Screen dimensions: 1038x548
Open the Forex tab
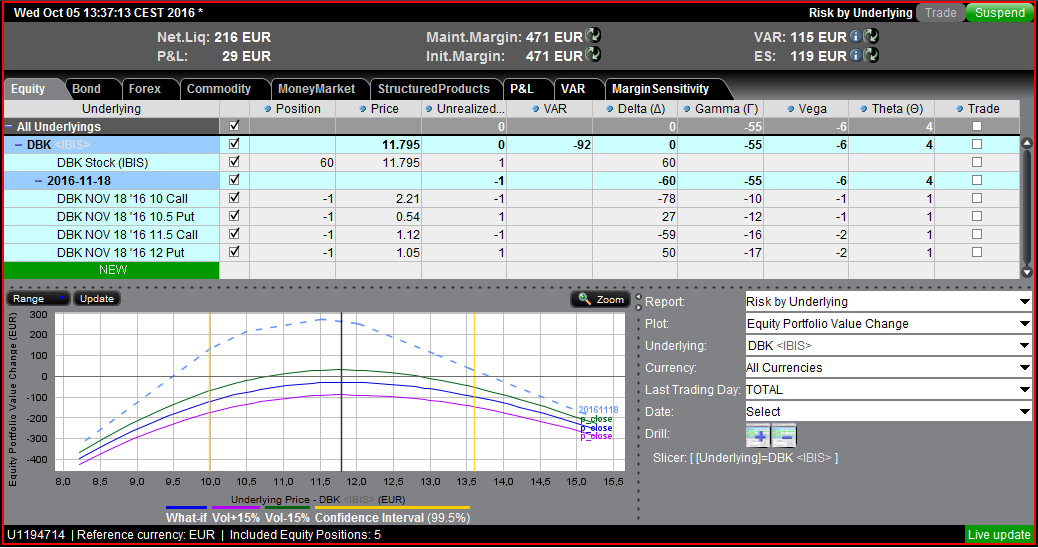(144, 89)
